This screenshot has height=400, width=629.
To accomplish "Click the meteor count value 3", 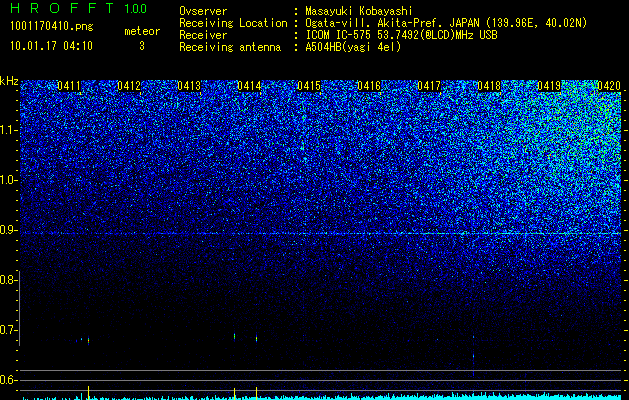I will (142, 46).
